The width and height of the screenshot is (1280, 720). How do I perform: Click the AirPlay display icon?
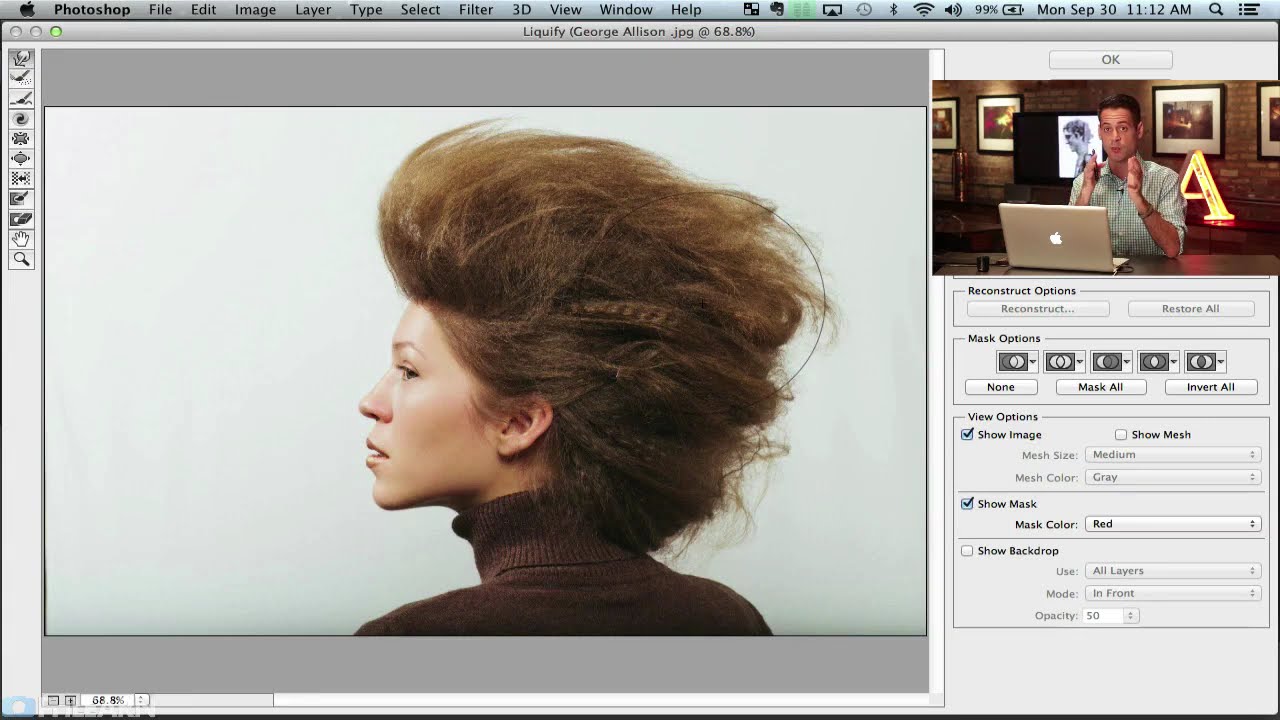pos(832,10)
